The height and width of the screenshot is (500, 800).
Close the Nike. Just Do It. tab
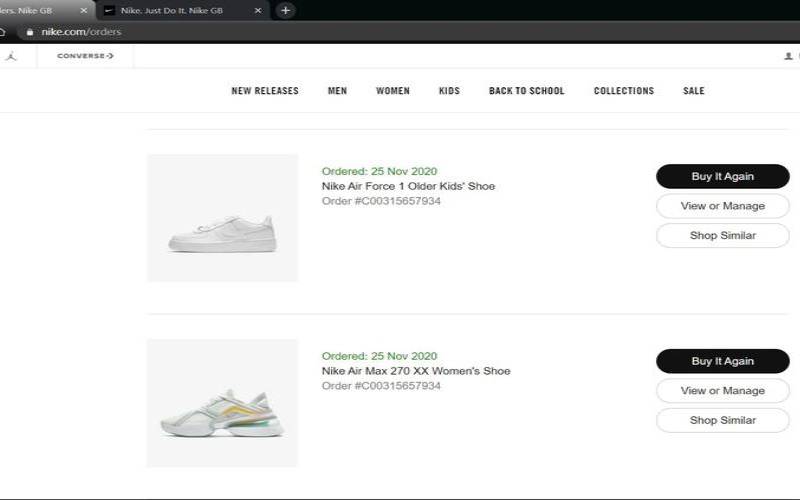(x=258, y=10)
